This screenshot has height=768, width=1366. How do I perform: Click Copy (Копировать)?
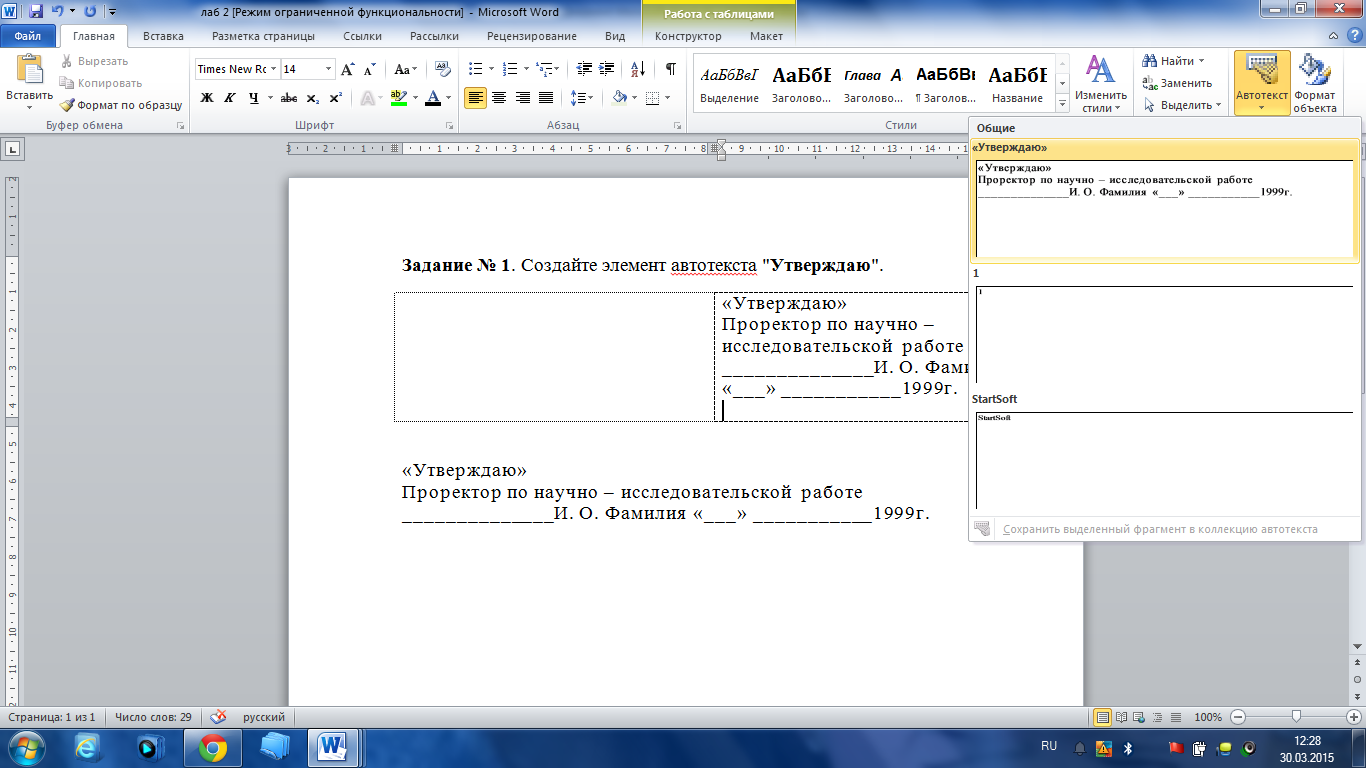(100, 83)
